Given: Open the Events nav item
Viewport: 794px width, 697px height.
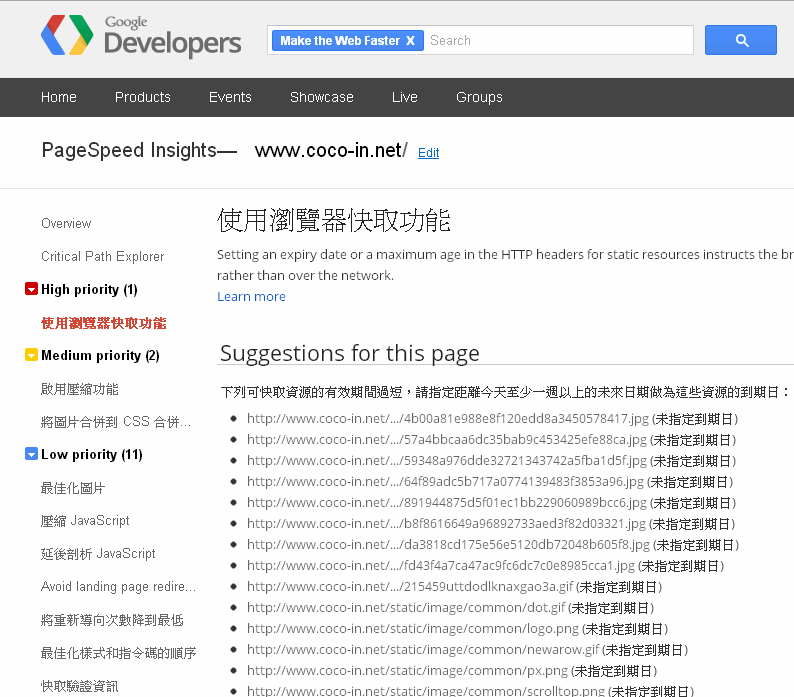Looking at the screenshot, I should point(230,97).
